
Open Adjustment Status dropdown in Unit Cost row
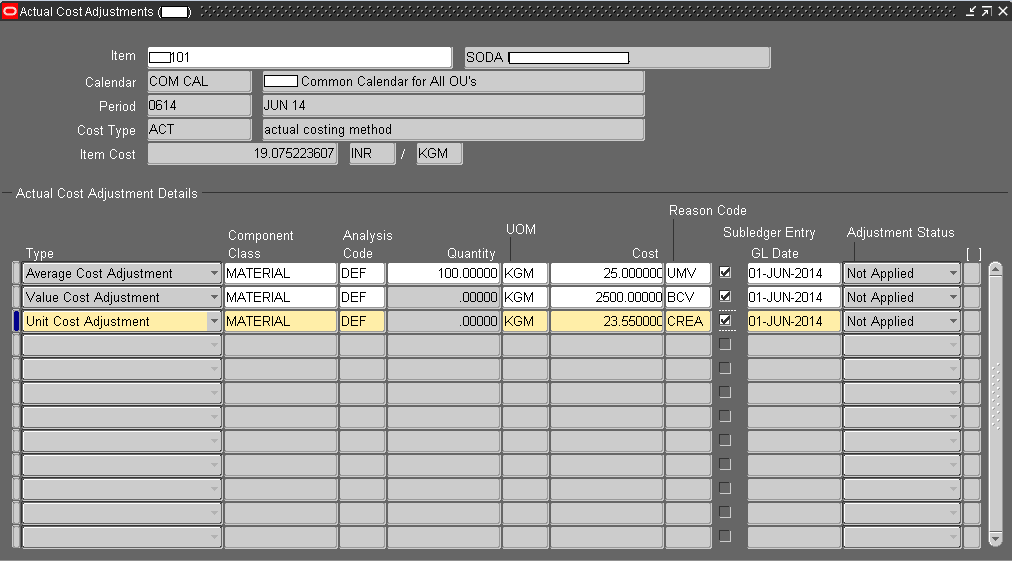point(953,321)
